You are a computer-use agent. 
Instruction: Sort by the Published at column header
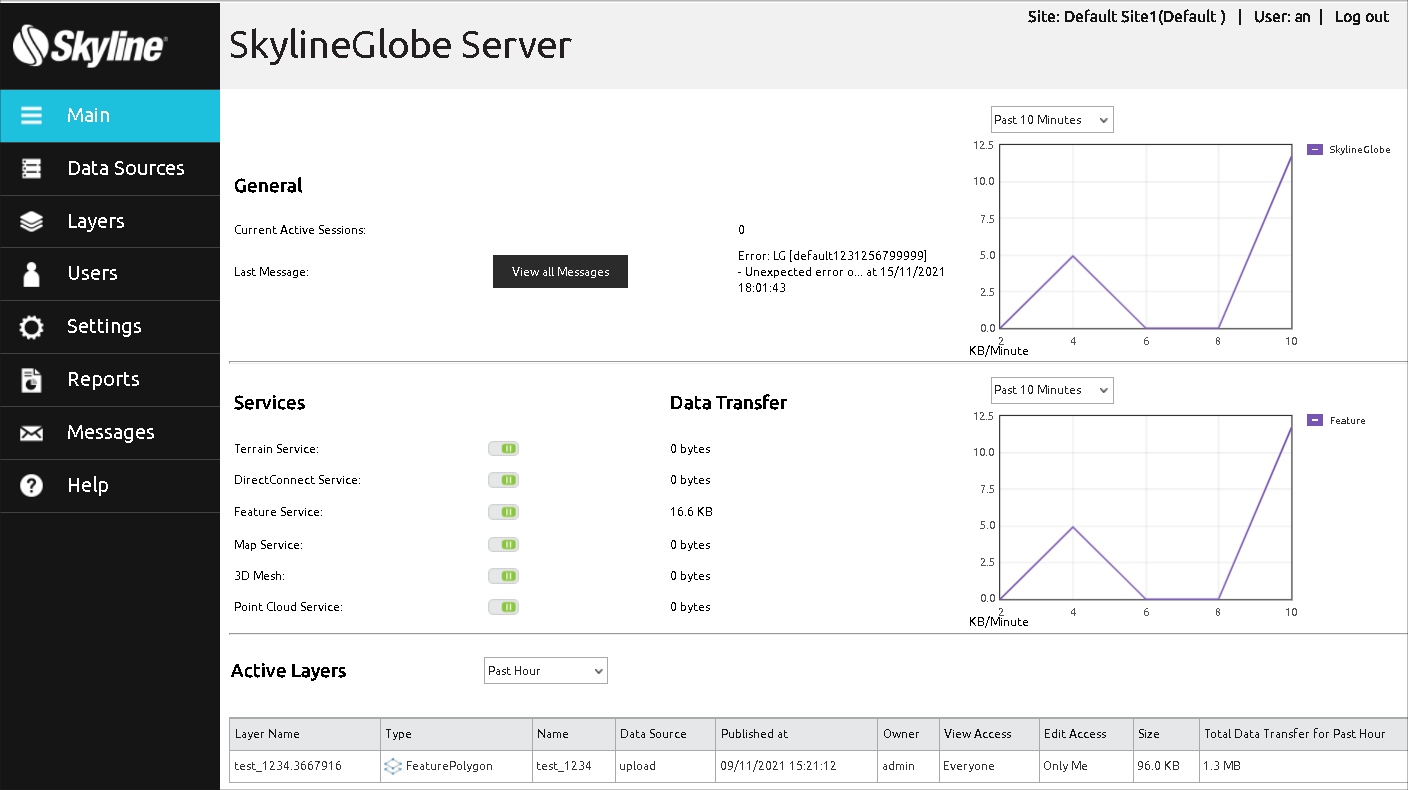(x=797, y=734)
